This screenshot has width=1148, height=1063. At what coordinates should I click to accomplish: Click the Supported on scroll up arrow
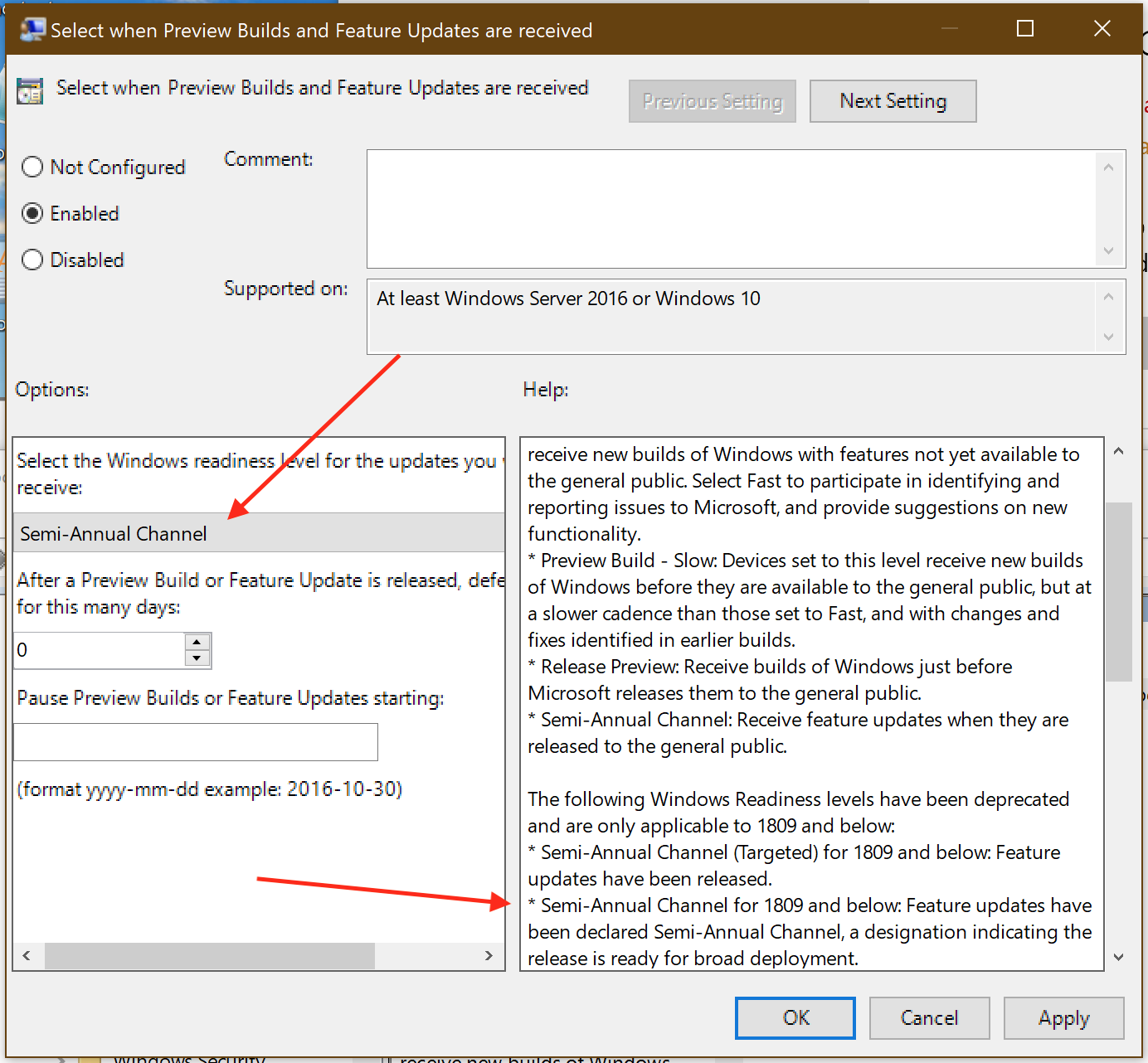pos(1109,297)
